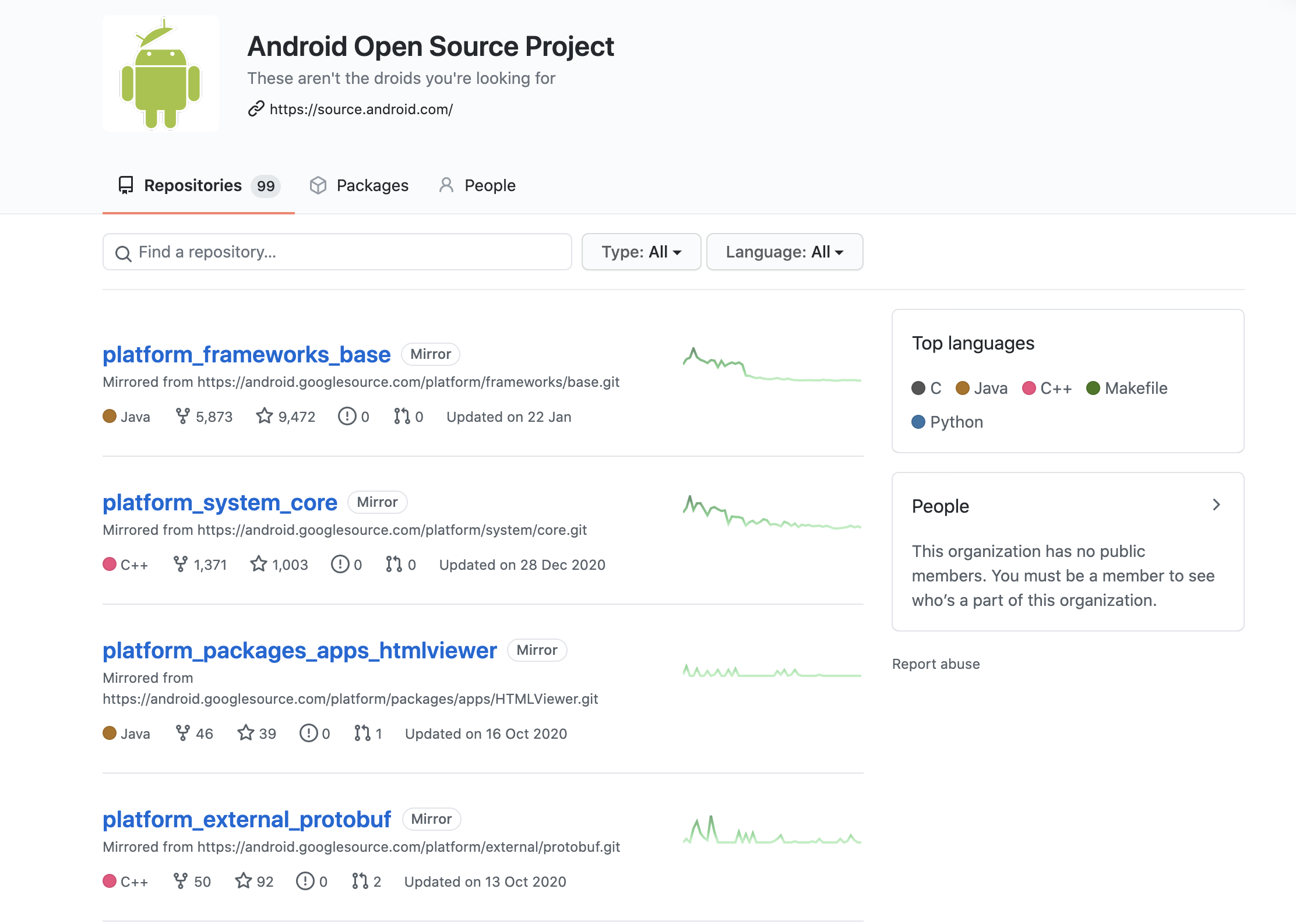1296x924 pixels.
Task: Open the platform_packages_apps_htmlviewer repository
Action: click(x=300, y=650)
